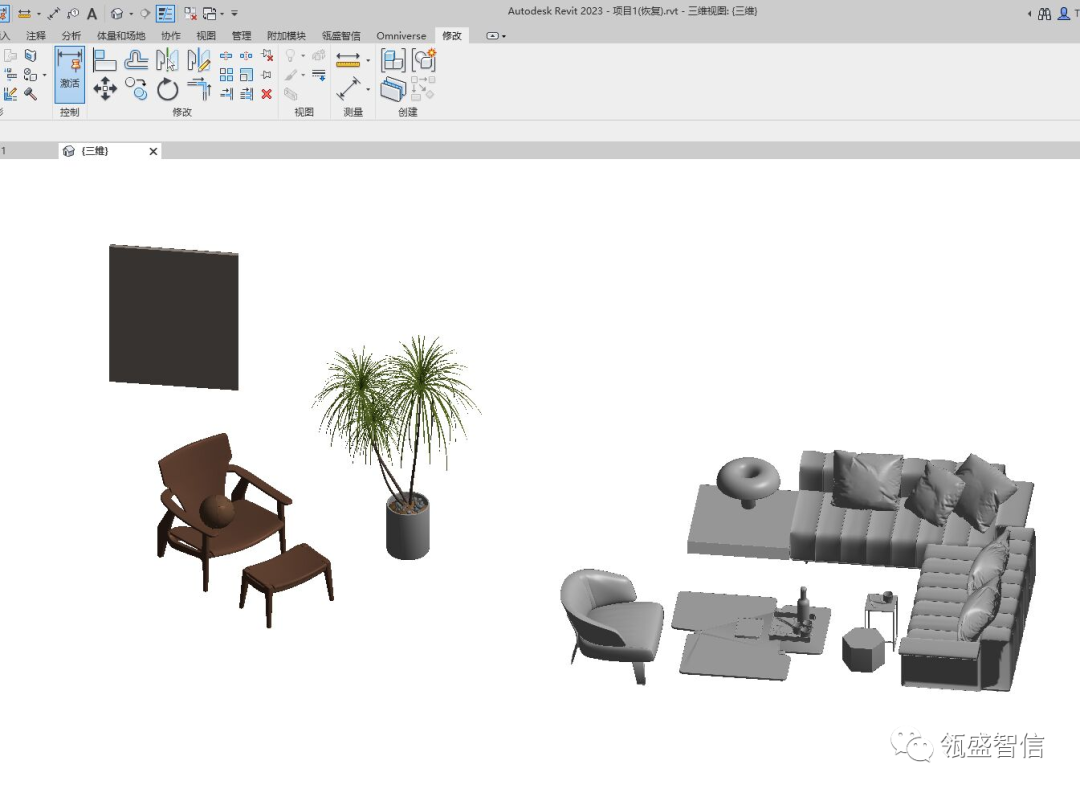The height and width of the screenshot is (793, 1080).
Task: Open the ribbon panel display toggle dropdown
Action: pyautogui.click(x=496, y=36)
